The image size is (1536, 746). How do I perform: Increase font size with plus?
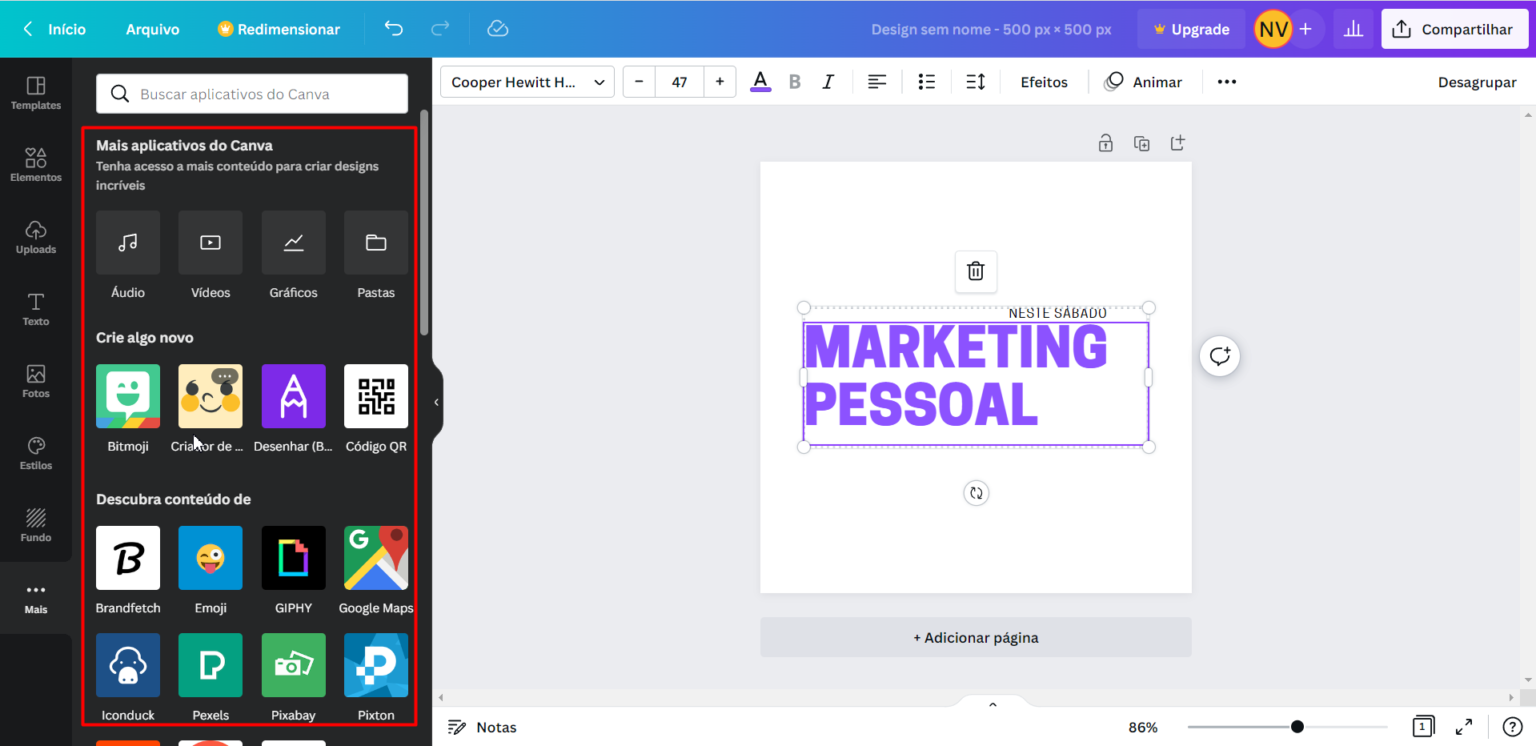720,82
